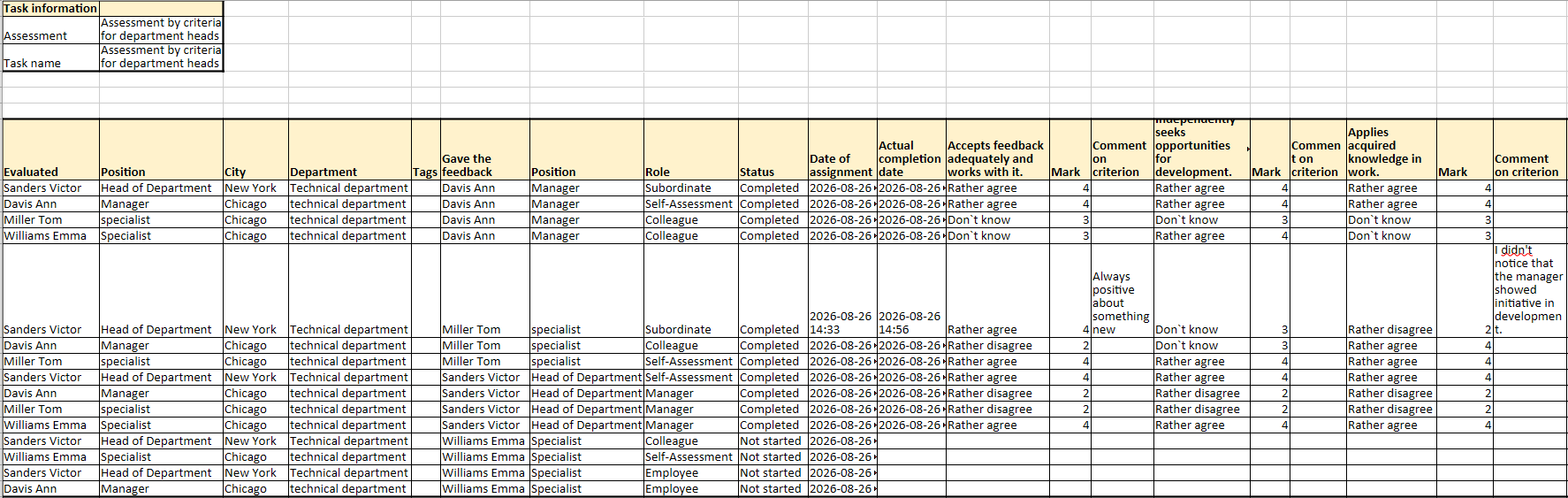Select the 'Task information' title cell
Screen dimensions: 1568x498
coord(50,8)
